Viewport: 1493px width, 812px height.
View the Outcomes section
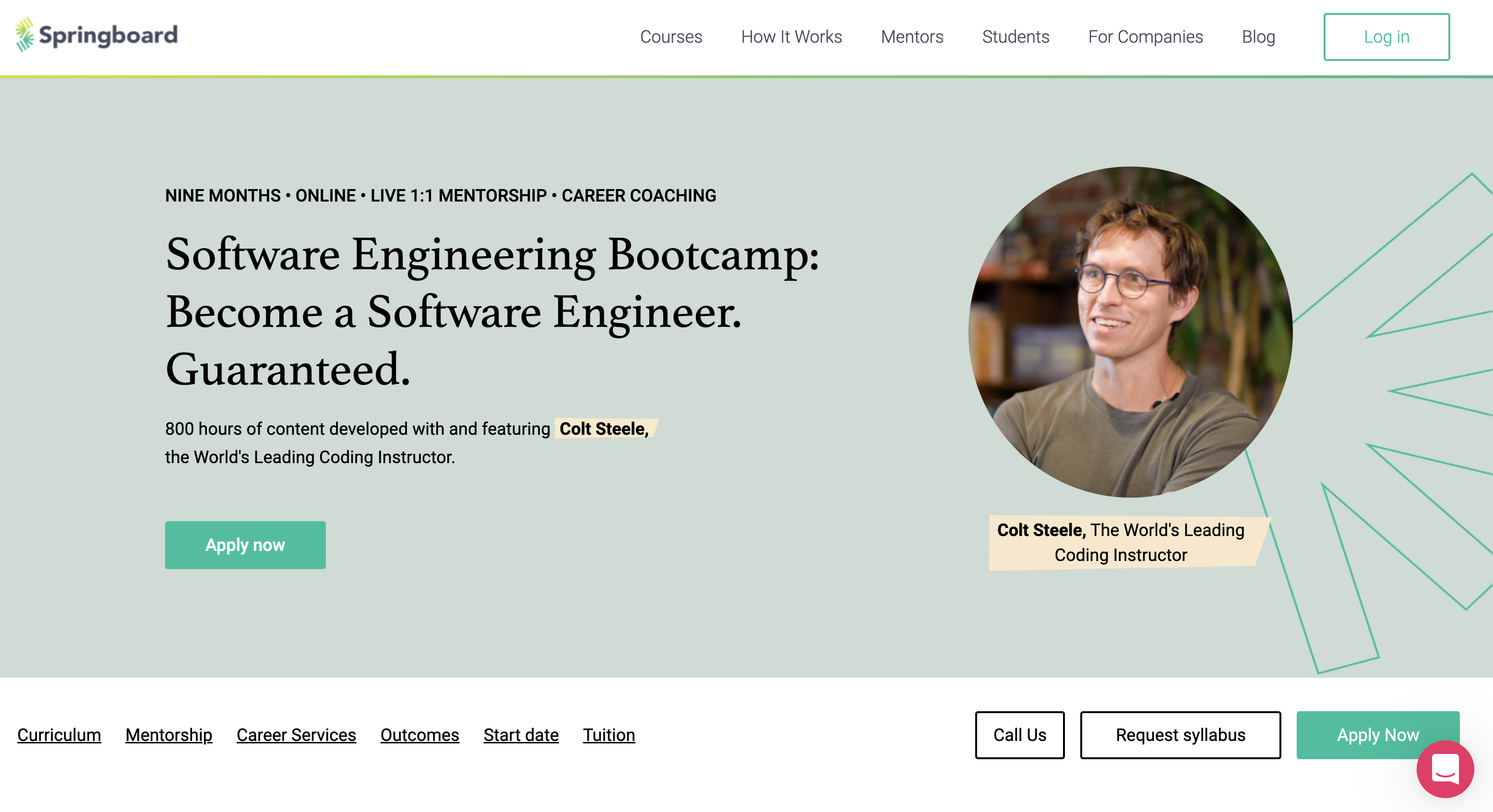coord(419,735)
